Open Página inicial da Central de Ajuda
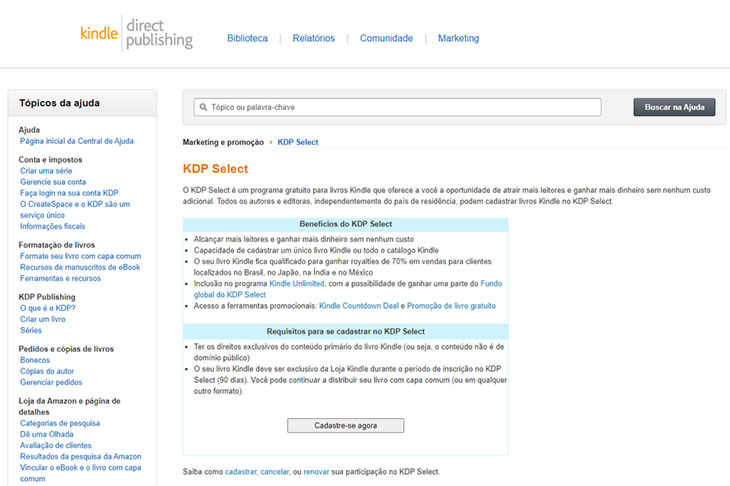 77,141
